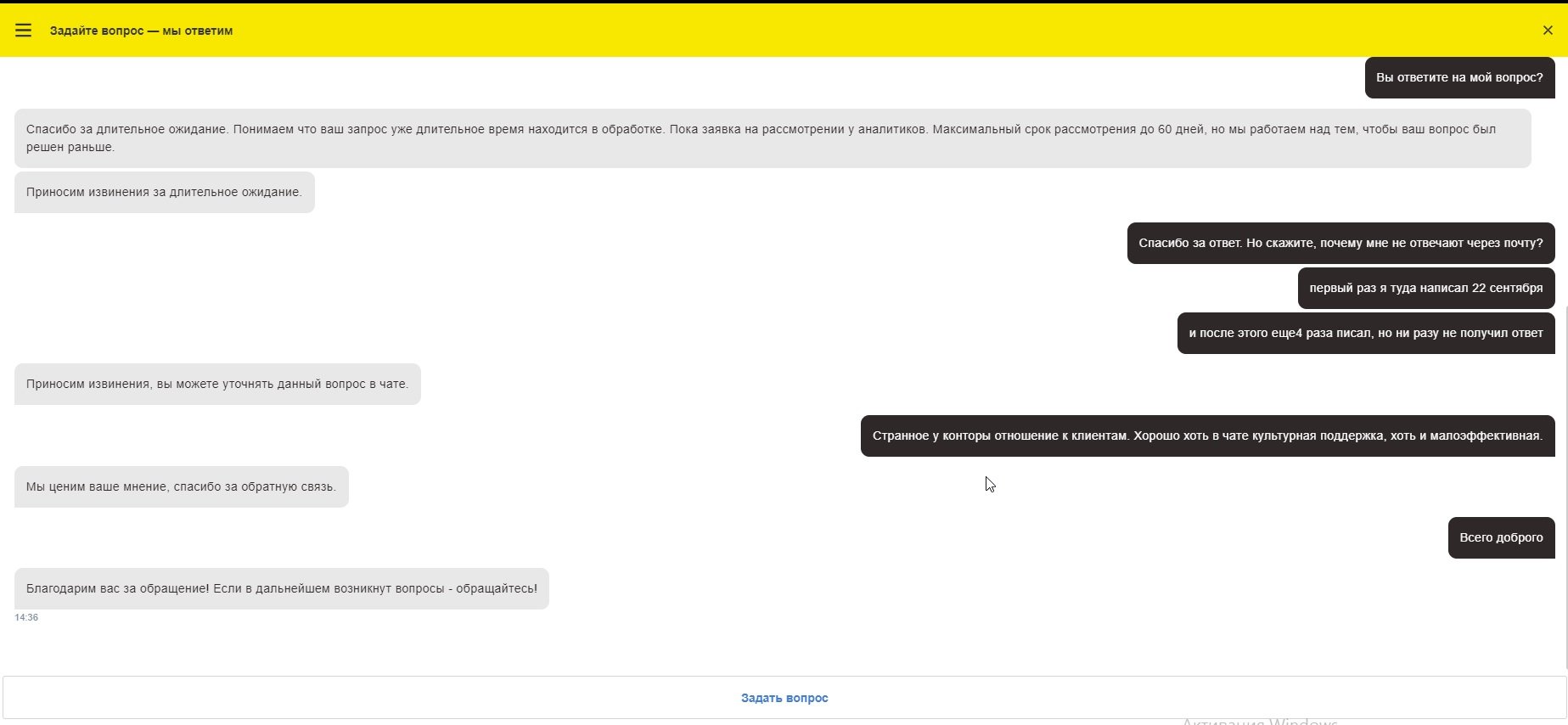The height and width of the screenshot is (725, 1568).
Task: Select the reply 'Благодарим вас за обращение!'
Action: click(281, 589)
